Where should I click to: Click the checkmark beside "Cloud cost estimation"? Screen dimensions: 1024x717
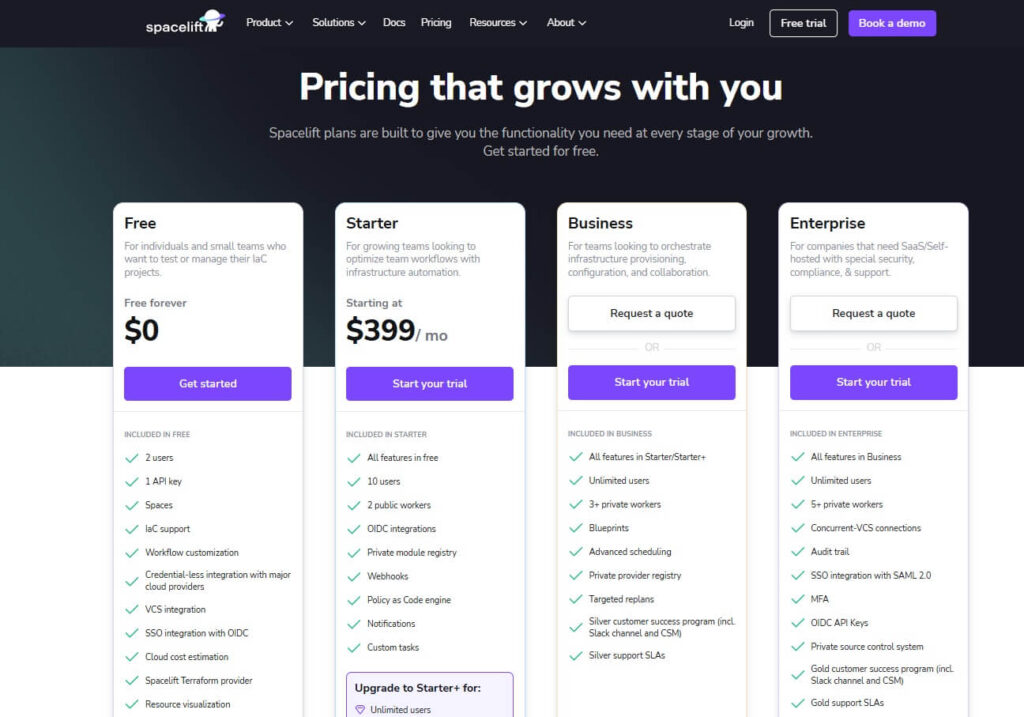[x=131, y=657]
